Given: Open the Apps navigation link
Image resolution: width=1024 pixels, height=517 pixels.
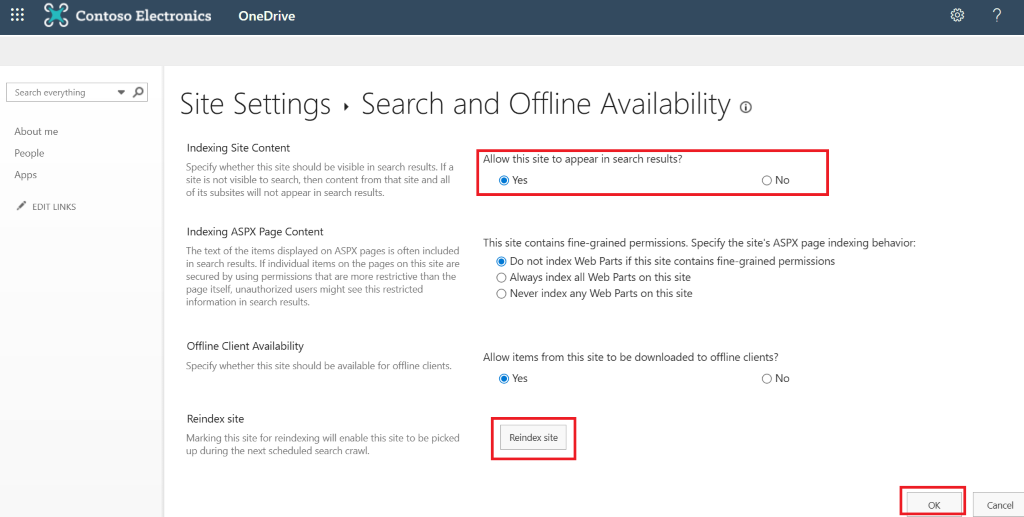Looking at the screenshot, I should 25,175.
